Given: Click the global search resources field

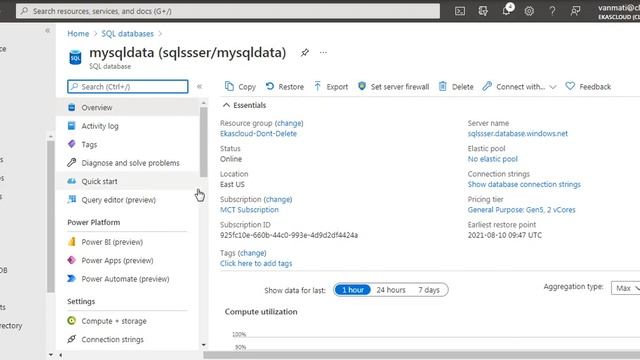Looking at the screenshot, I should click(x=228, y=11).
